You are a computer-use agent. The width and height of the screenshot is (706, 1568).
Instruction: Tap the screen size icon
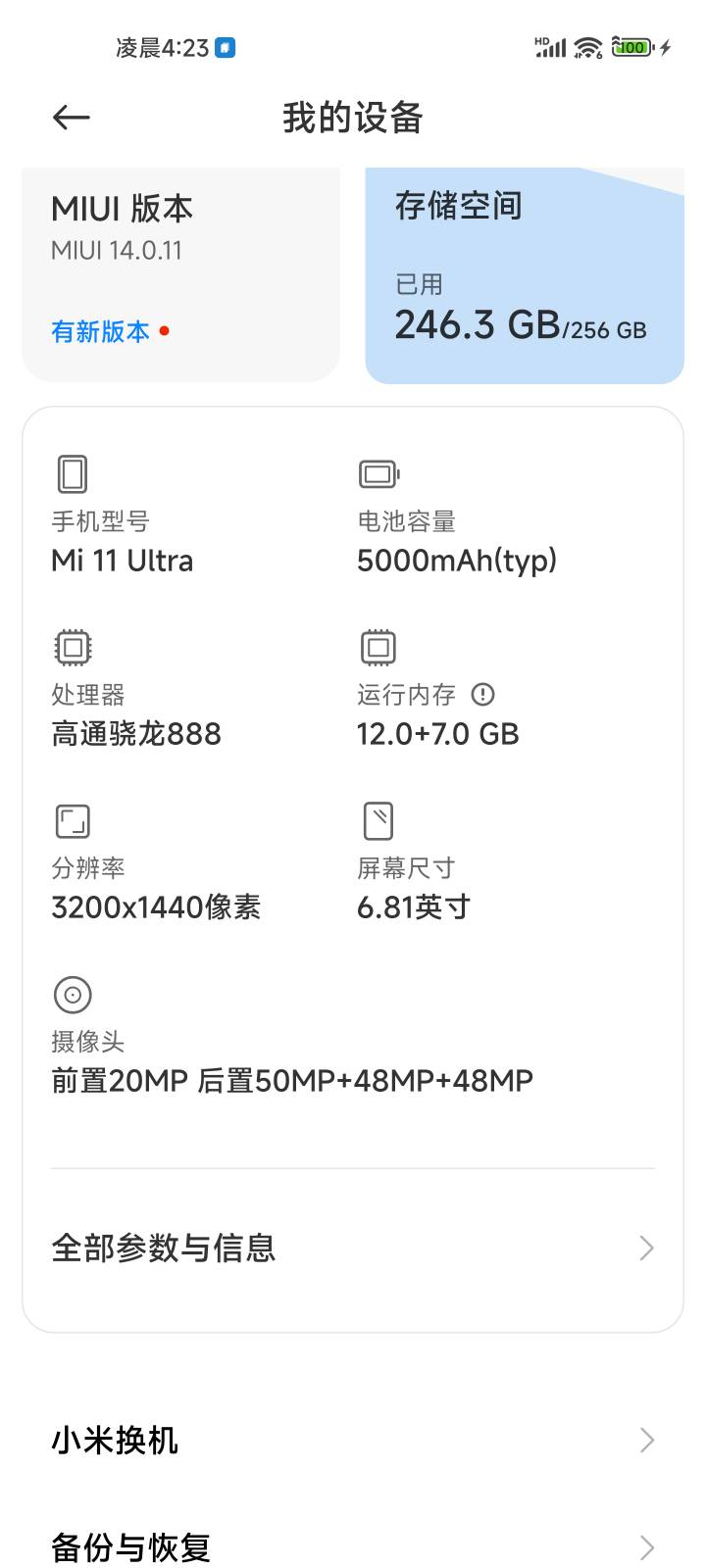tap(378, 821)
